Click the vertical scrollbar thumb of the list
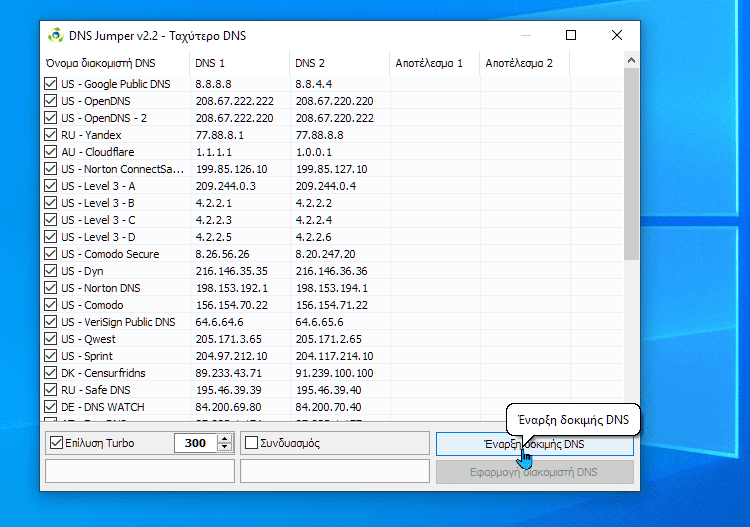750x527 pixels. click(631, 164)
